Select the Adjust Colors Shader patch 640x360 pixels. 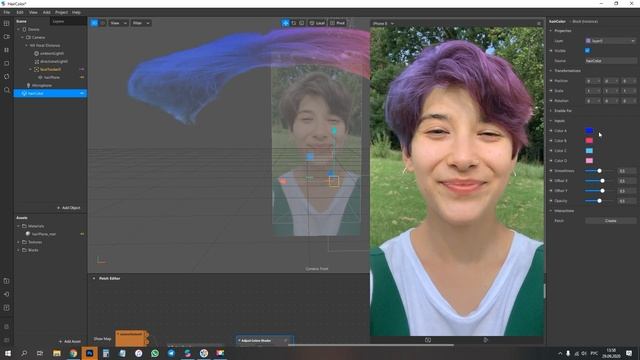tap(264, 340)
